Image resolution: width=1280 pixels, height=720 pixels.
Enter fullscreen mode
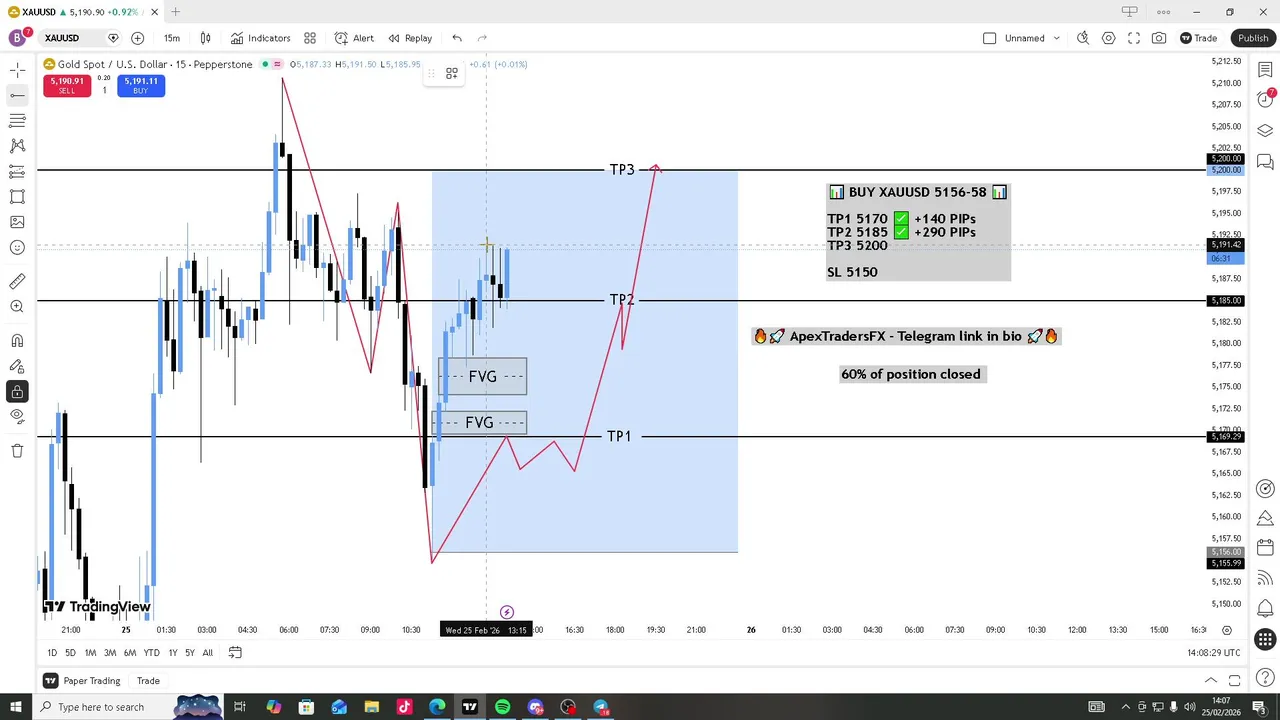click(x=1134, y=38)
